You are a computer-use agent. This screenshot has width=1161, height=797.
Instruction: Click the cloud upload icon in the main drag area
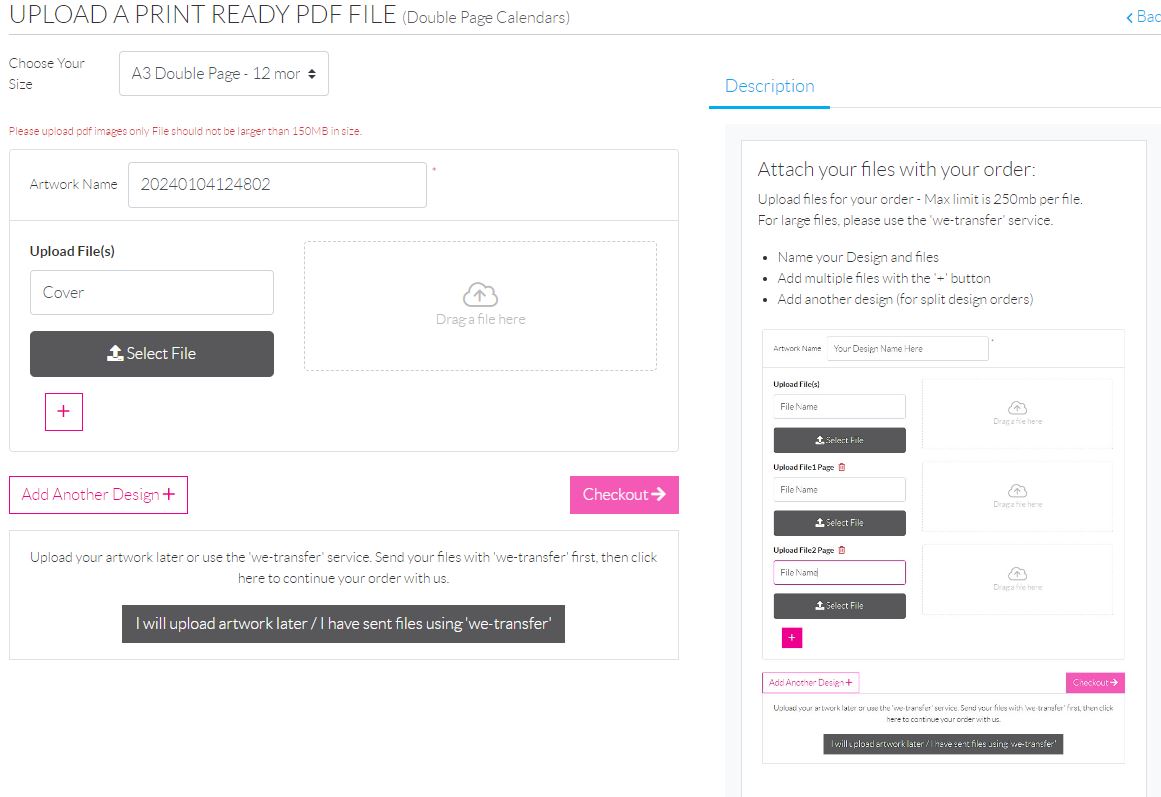(x=480, y=294)
